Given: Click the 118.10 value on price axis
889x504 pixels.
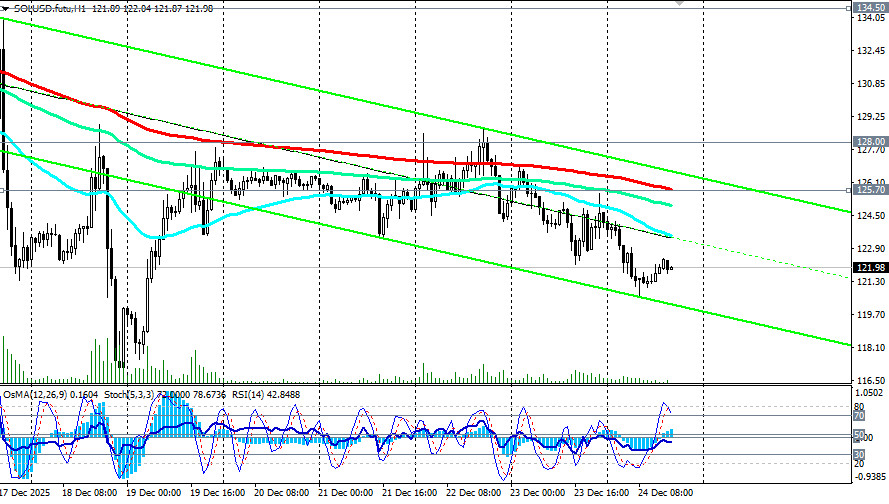Looking at the screenshot, I should pyautogui.click(x=867, y=348).
